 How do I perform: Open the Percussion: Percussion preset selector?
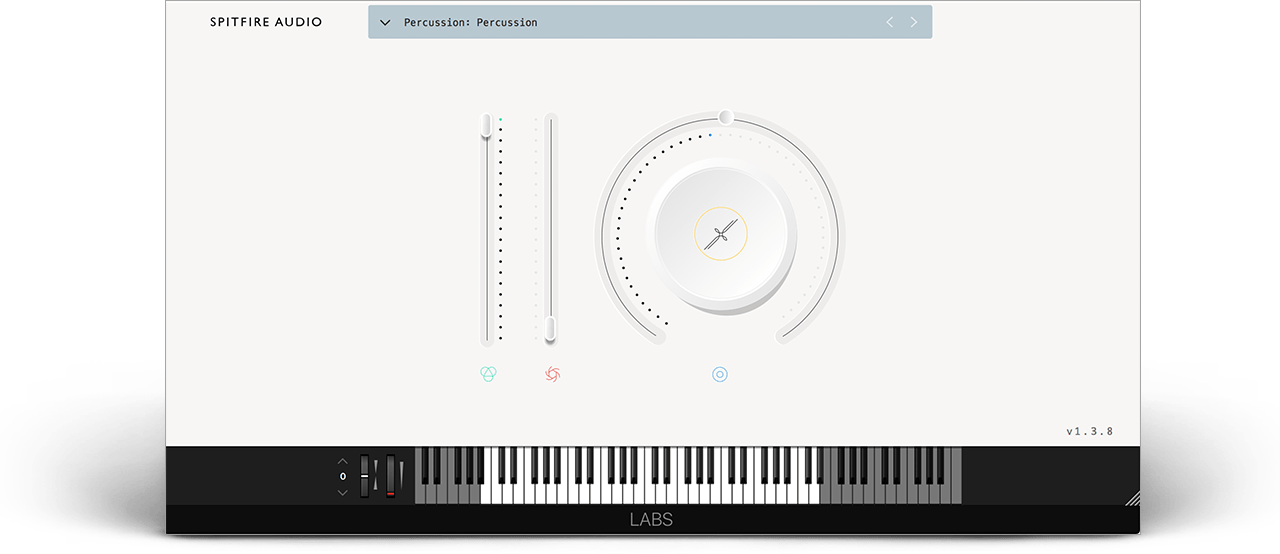click(x=650, y=22)
